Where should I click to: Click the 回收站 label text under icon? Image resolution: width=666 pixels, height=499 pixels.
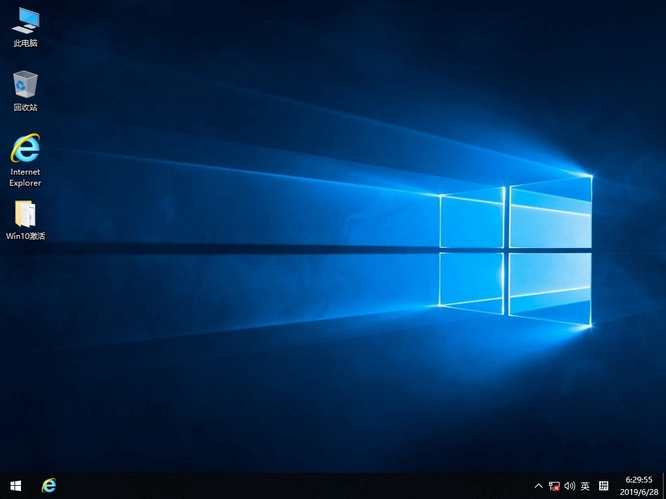click(25, 108)
